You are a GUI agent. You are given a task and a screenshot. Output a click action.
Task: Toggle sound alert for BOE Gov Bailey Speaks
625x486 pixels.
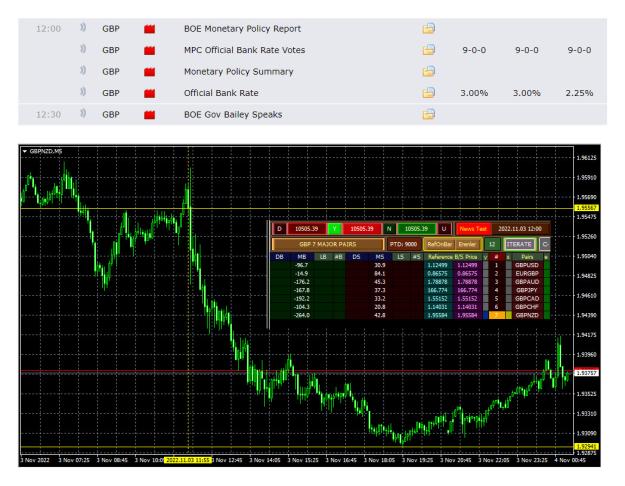[83, 113]
